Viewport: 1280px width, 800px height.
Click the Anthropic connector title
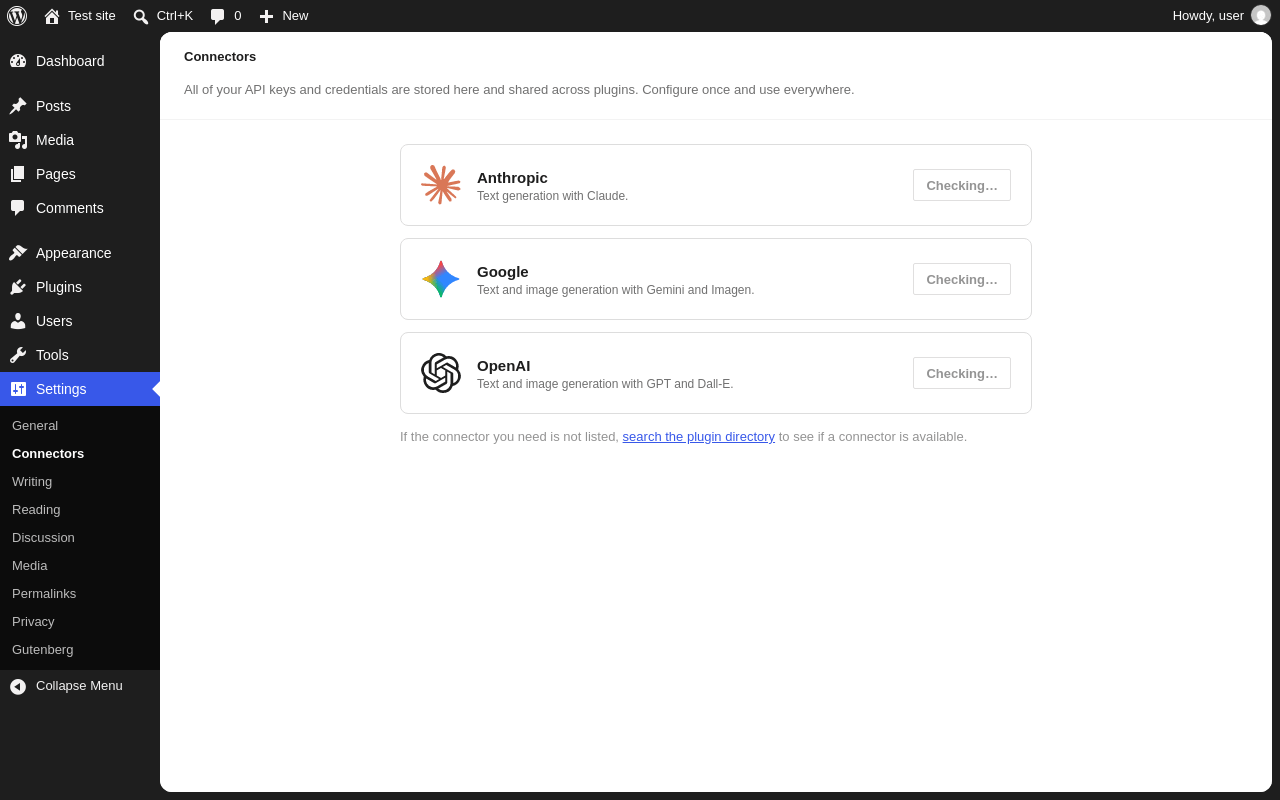[512, 177]
